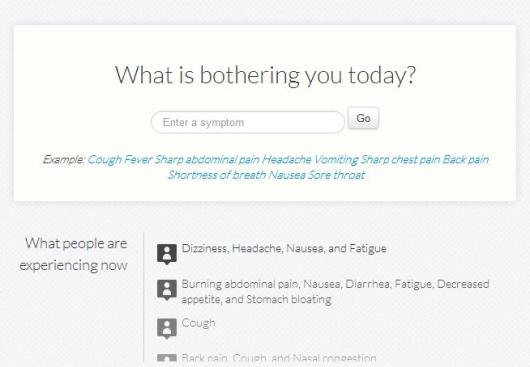Select the Back pain example link
The image size is (530, 367).
[466, 159]
